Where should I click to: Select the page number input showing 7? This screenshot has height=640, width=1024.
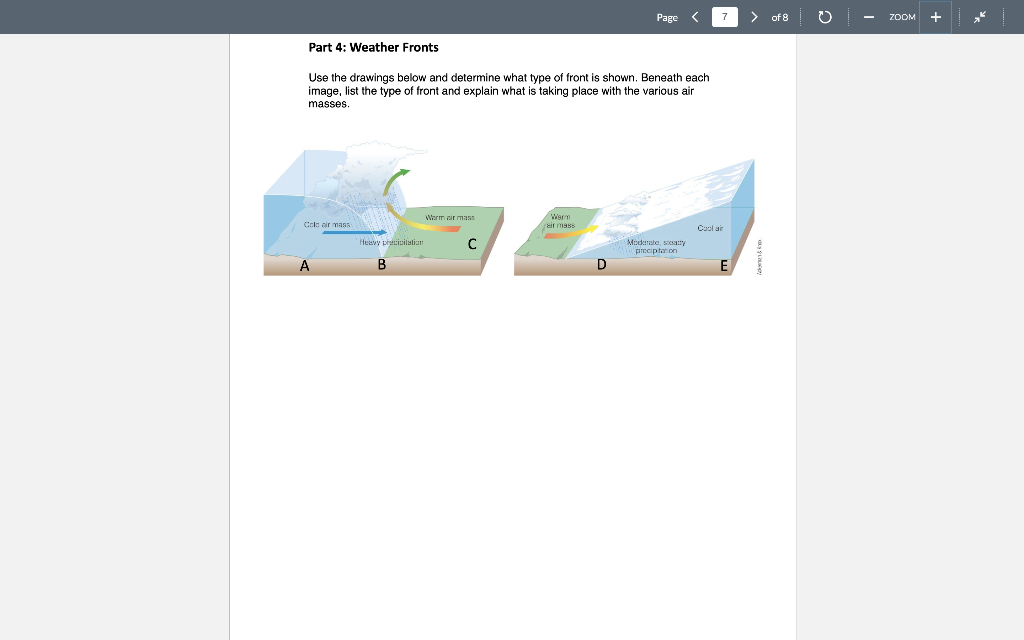(x=723, y=16)
